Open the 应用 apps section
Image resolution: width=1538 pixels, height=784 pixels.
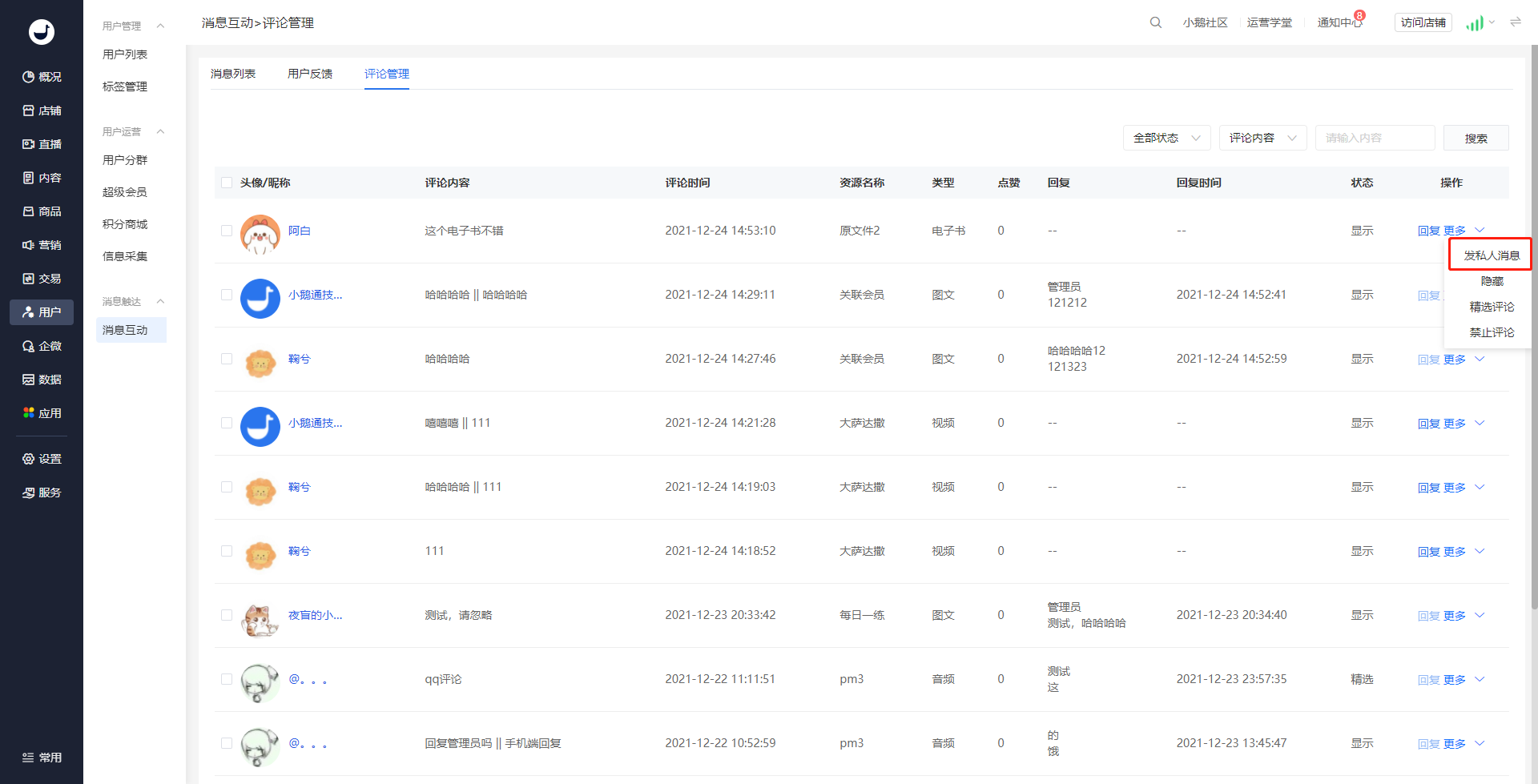(42, 413)
